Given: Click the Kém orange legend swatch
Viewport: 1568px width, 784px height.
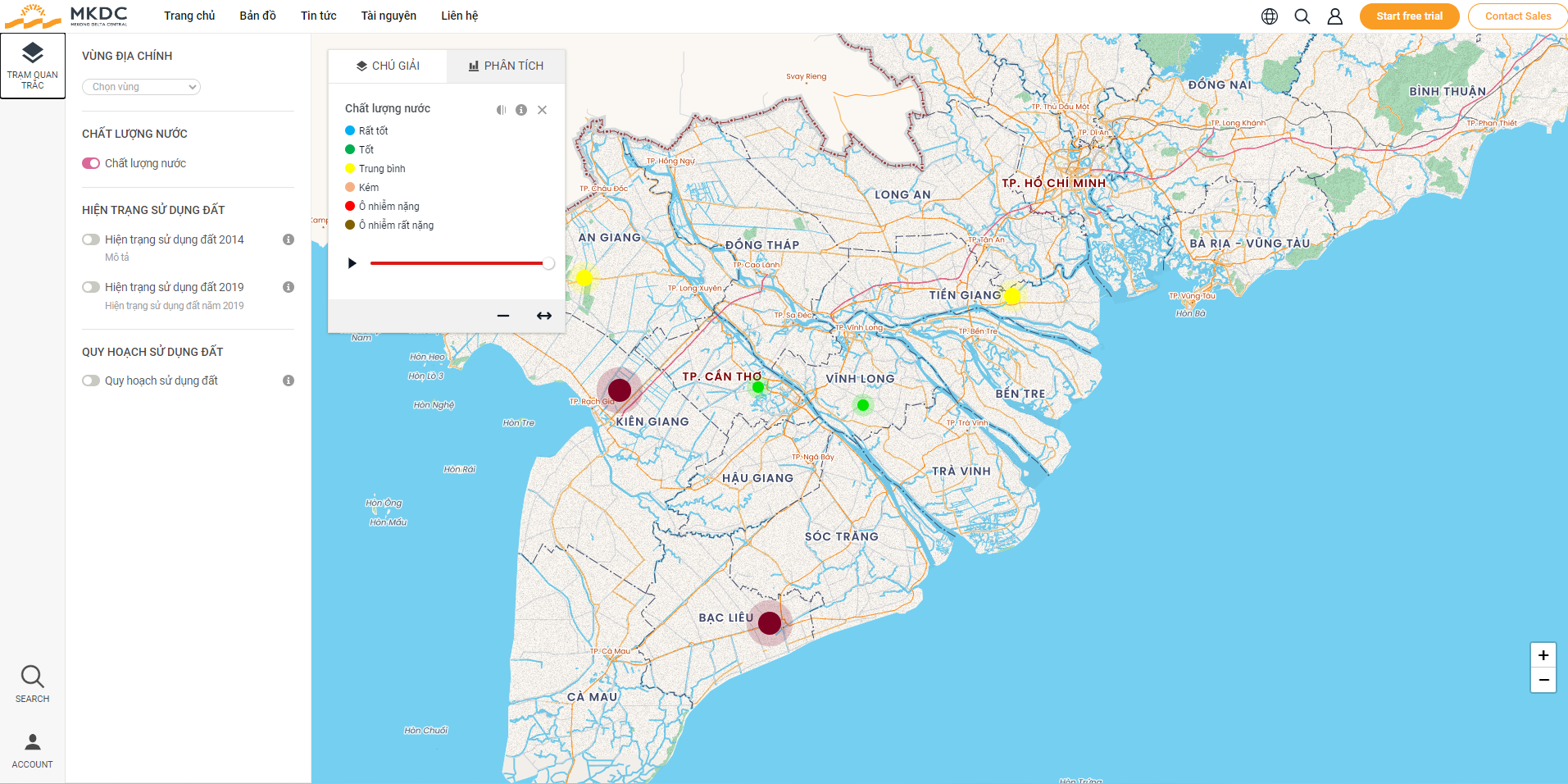Looking at the screenshot, I should pos(350,187).
